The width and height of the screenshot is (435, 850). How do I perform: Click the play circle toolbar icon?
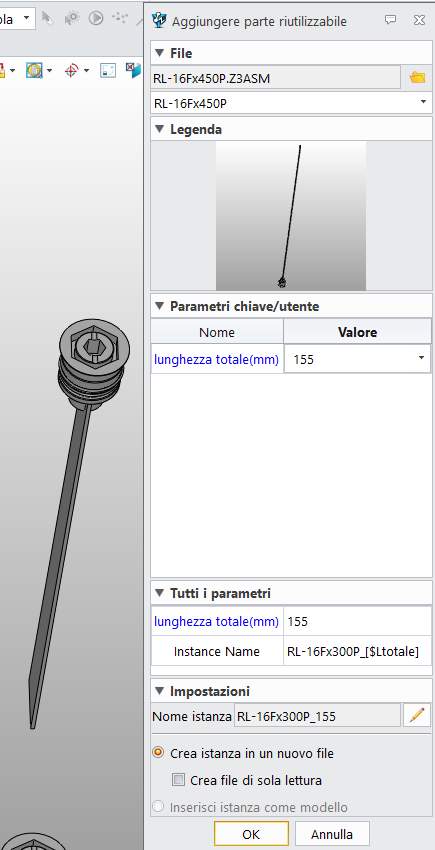[96, 18]
